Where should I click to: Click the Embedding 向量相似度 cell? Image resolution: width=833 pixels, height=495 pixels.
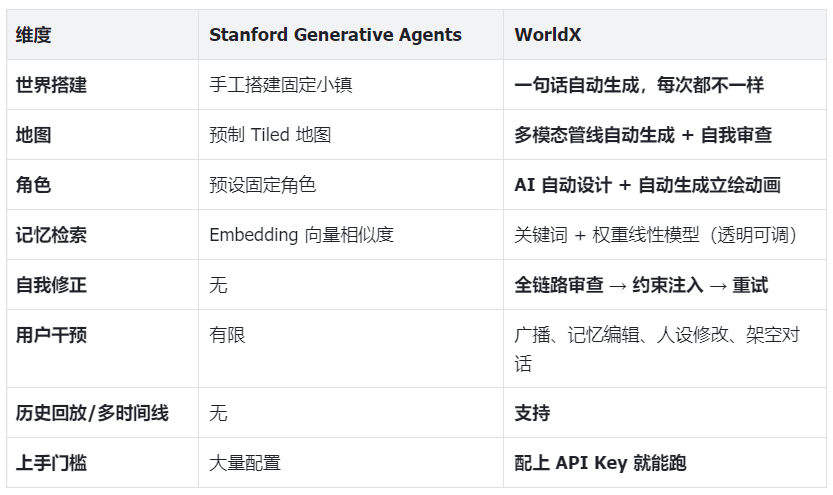pyautogui.click(x=351, y=235)
